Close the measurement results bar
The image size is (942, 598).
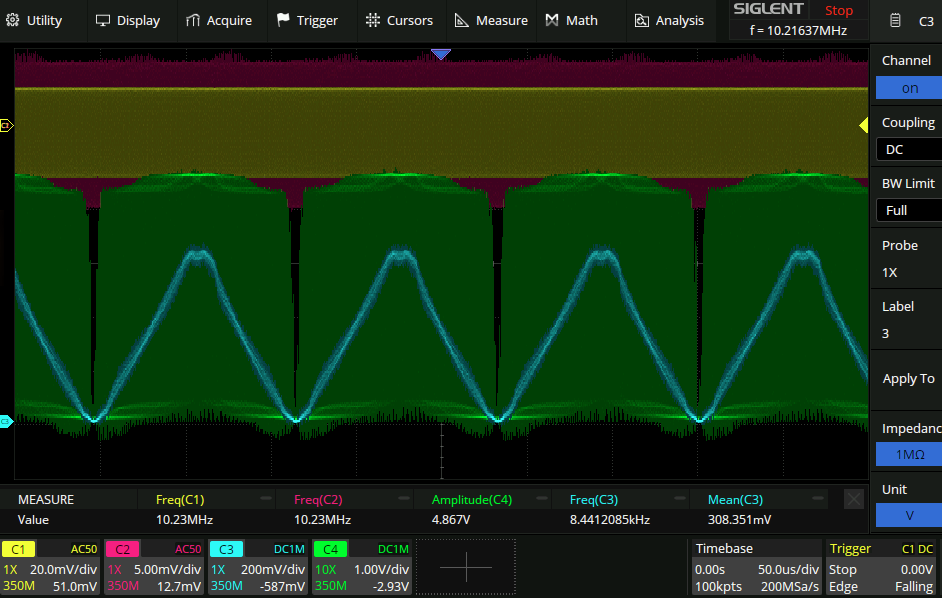853,499
